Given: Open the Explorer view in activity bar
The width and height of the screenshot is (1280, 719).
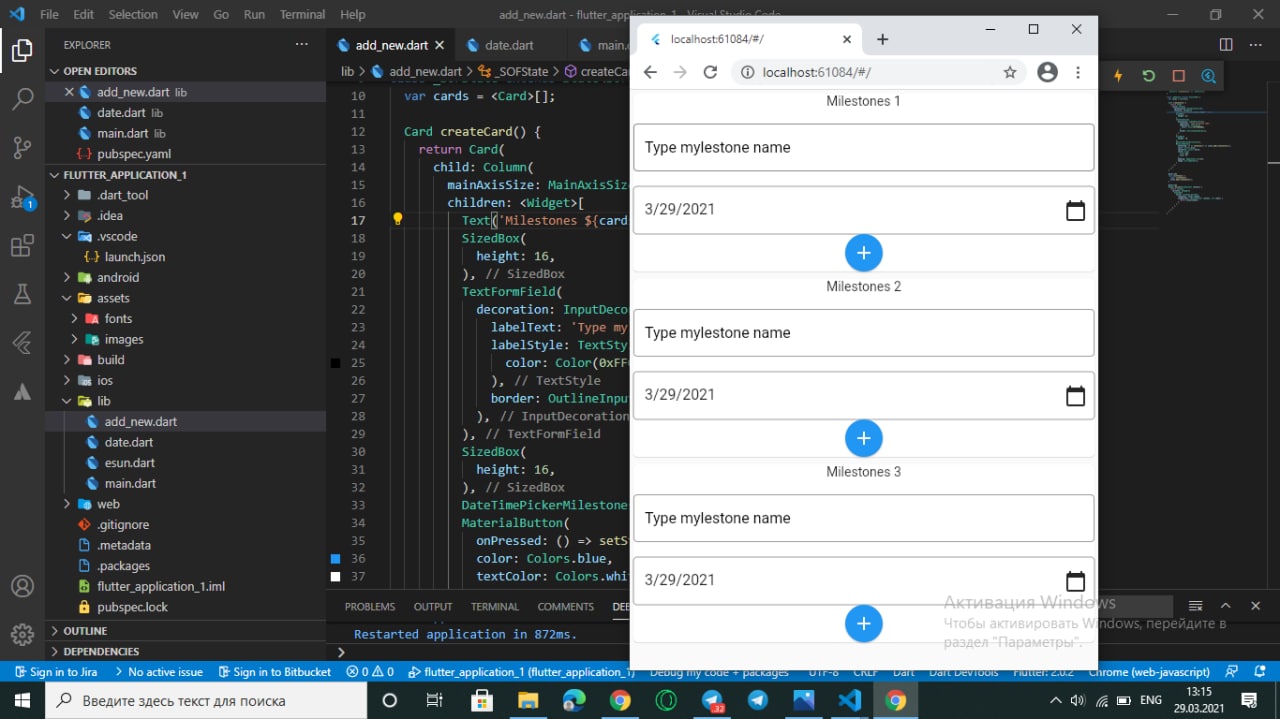Looking at the screenshot, I should (x=22, y=50).
